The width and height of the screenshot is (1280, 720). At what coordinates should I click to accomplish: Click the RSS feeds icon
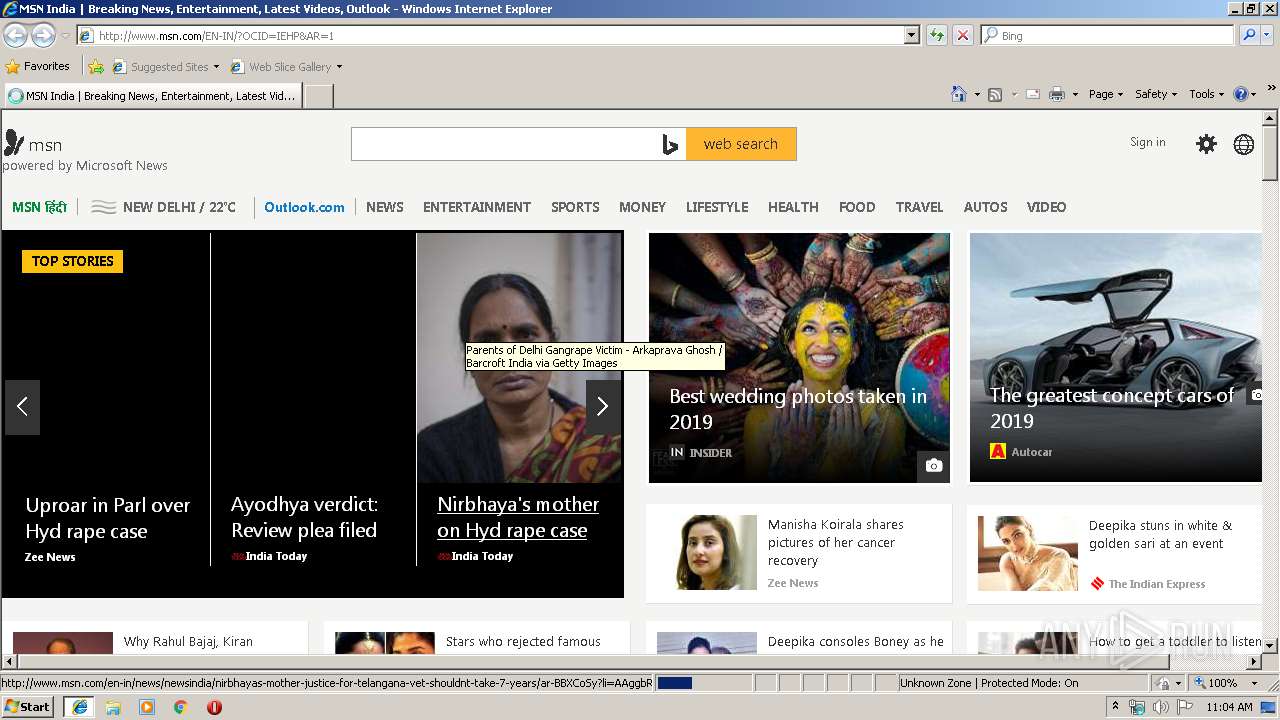tap(995, 94)
